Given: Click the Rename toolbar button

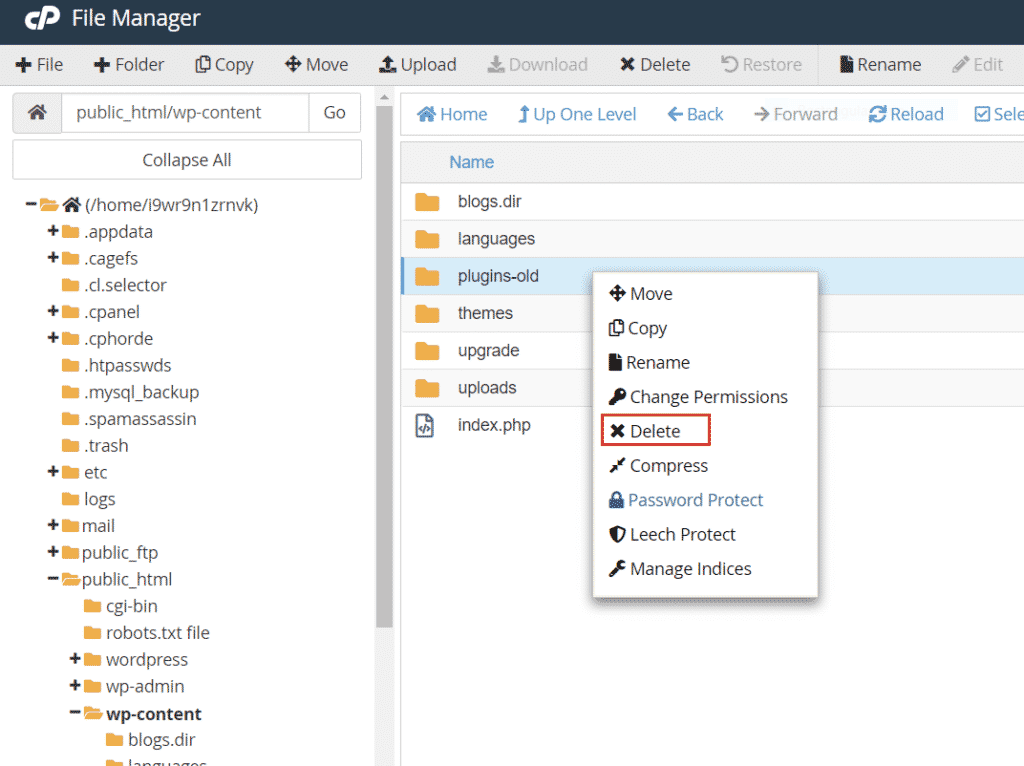Looking at the screenshot, I should coord(880,65).
